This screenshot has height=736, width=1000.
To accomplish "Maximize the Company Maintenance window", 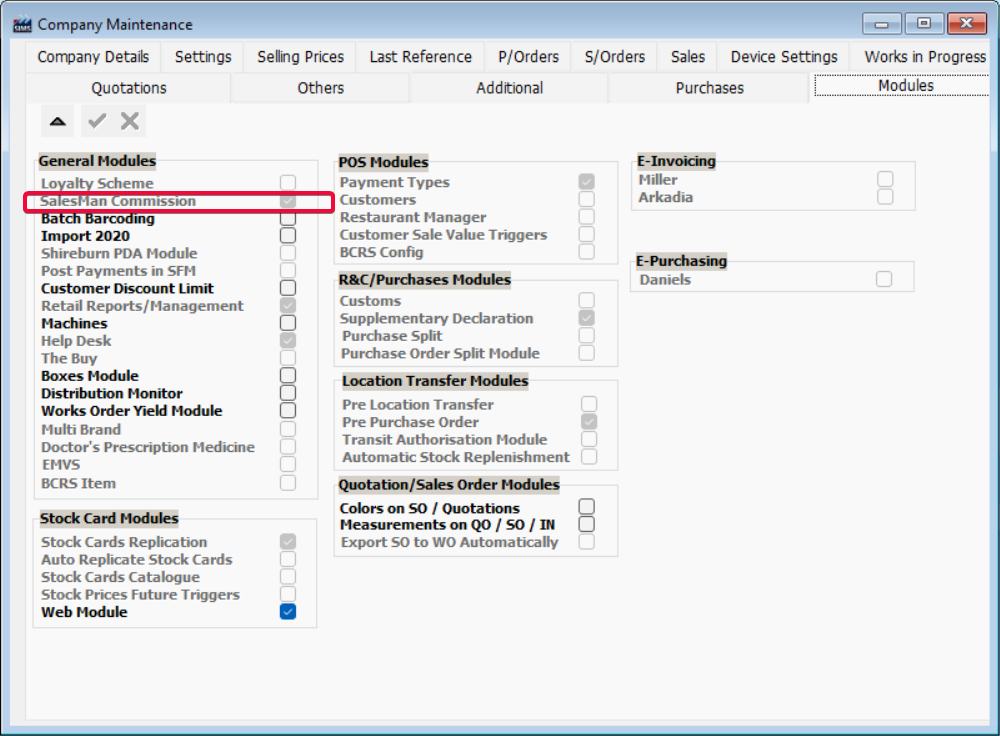I will point(923,24).
